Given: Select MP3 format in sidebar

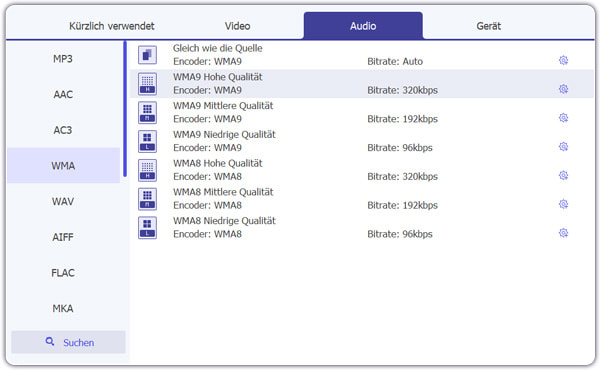Looking at the screenshot, I should coord(63,59).
